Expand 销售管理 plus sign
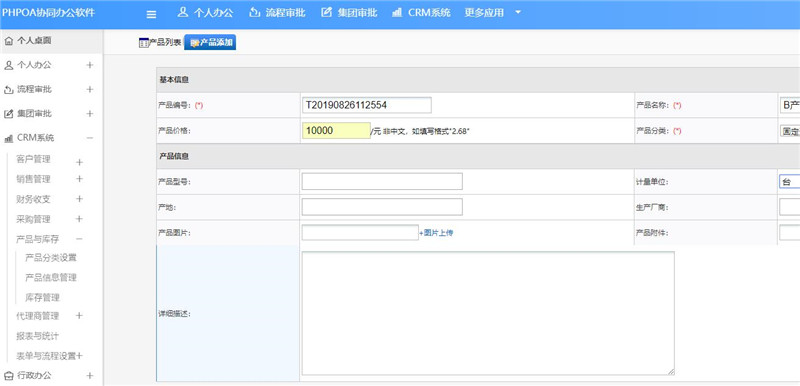This screenshot has height=386, width=800. (x=79, y=179)
